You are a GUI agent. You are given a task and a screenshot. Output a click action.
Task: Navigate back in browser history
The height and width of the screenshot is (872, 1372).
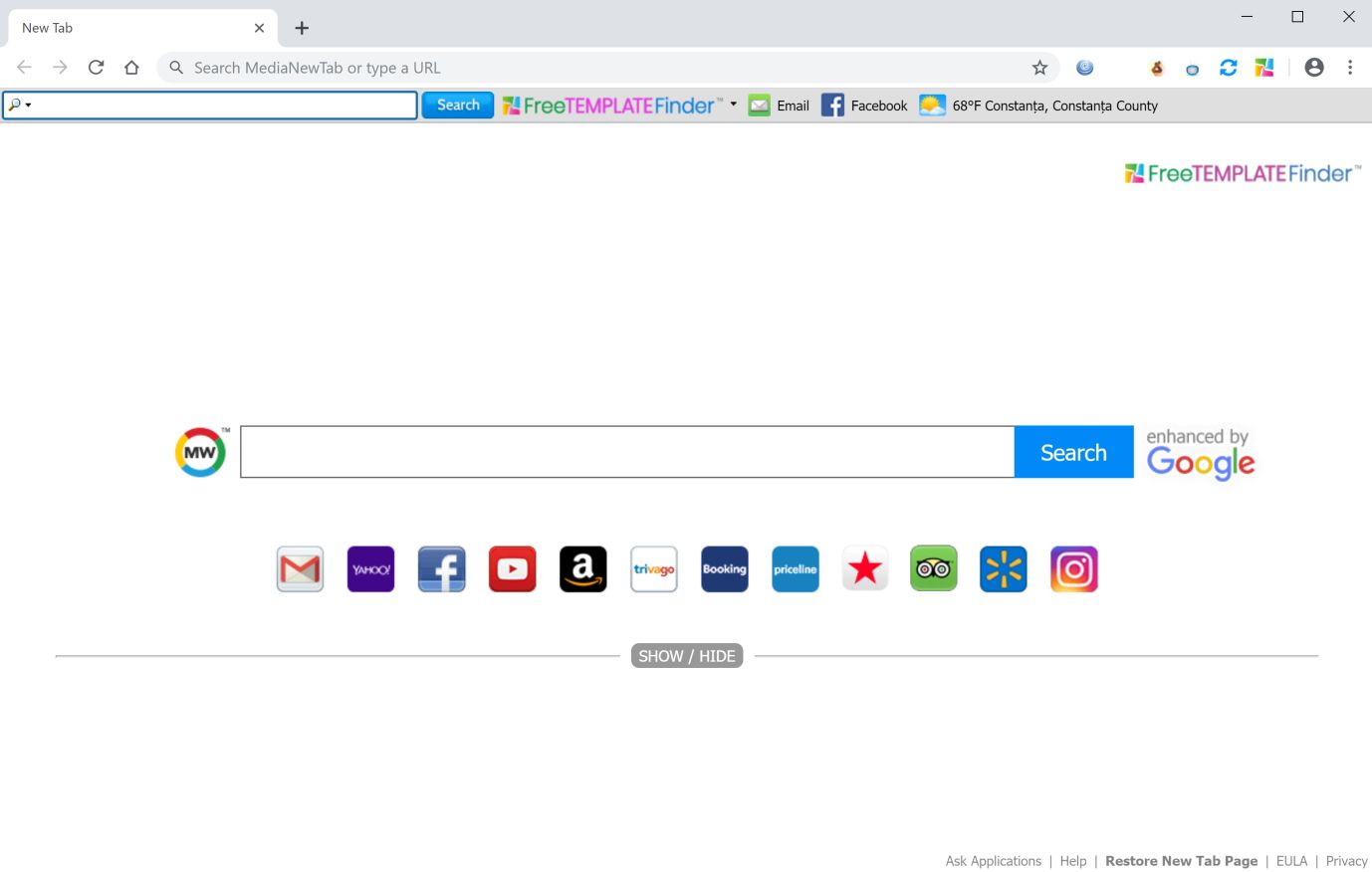(x=24, y=68)
